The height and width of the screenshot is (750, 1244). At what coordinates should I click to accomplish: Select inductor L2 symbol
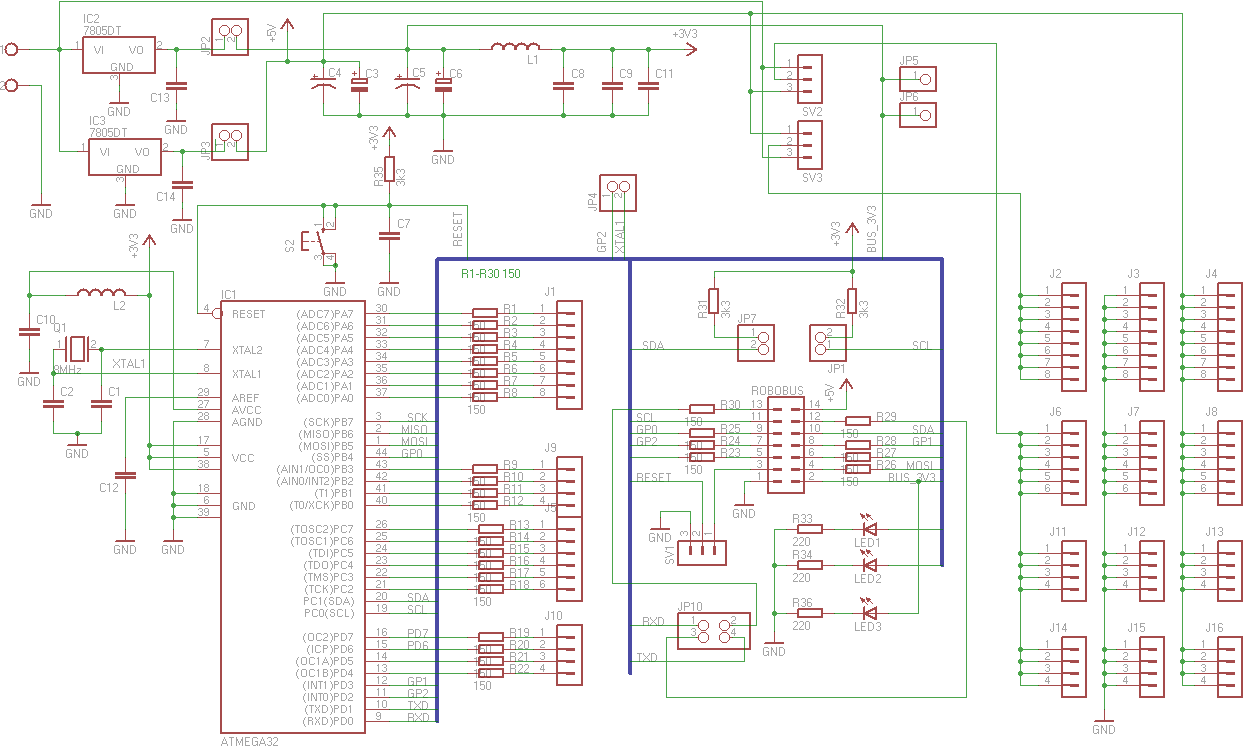101,293
